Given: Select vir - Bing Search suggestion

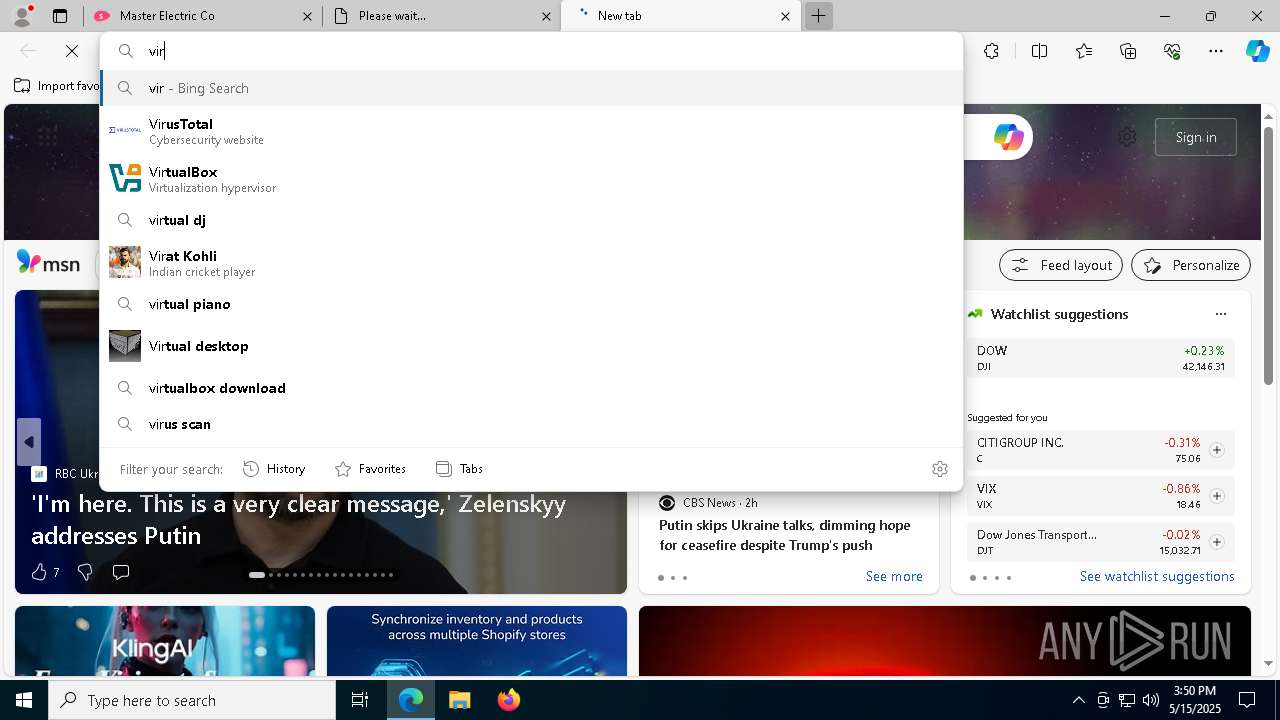Looking at the screenshot, I should tap(531, 88).
